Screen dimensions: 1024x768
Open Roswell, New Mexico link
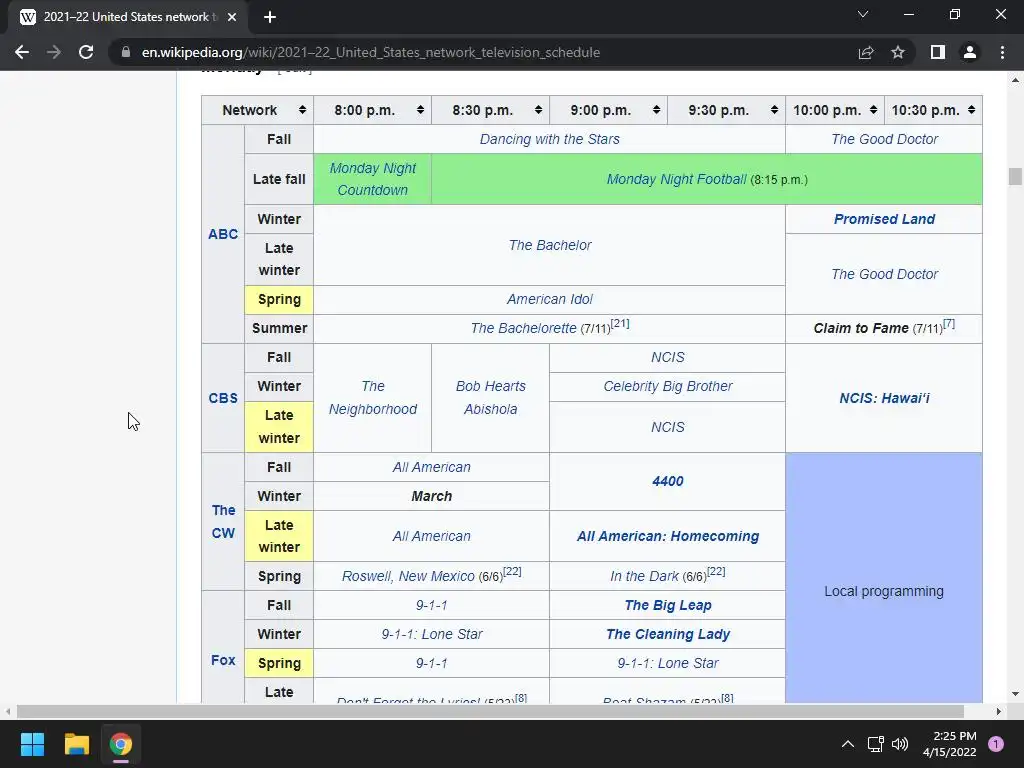[x=408, y=576]
